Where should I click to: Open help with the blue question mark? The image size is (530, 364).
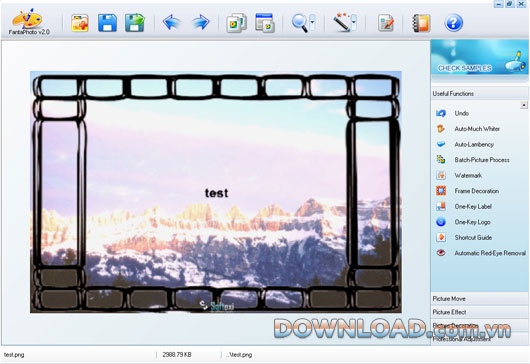453,23
